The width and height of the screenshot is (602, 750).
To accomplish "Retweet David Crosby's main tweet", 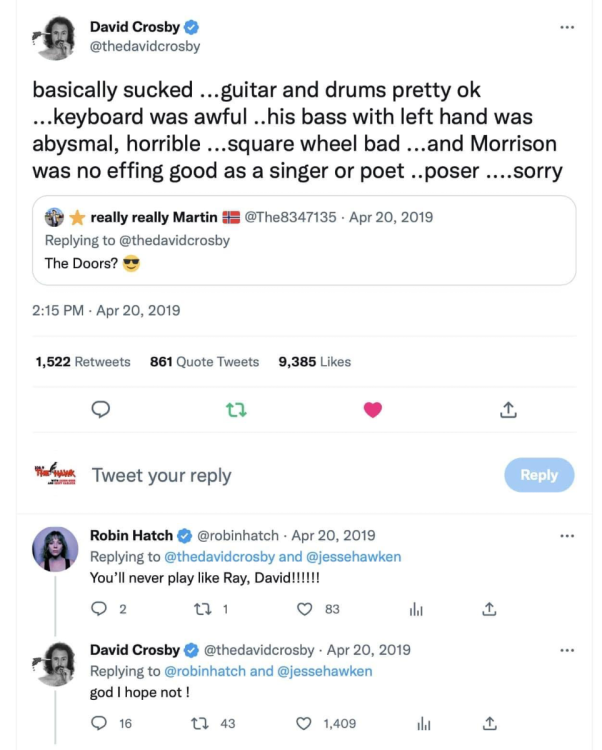I will (x=236, y=409).
